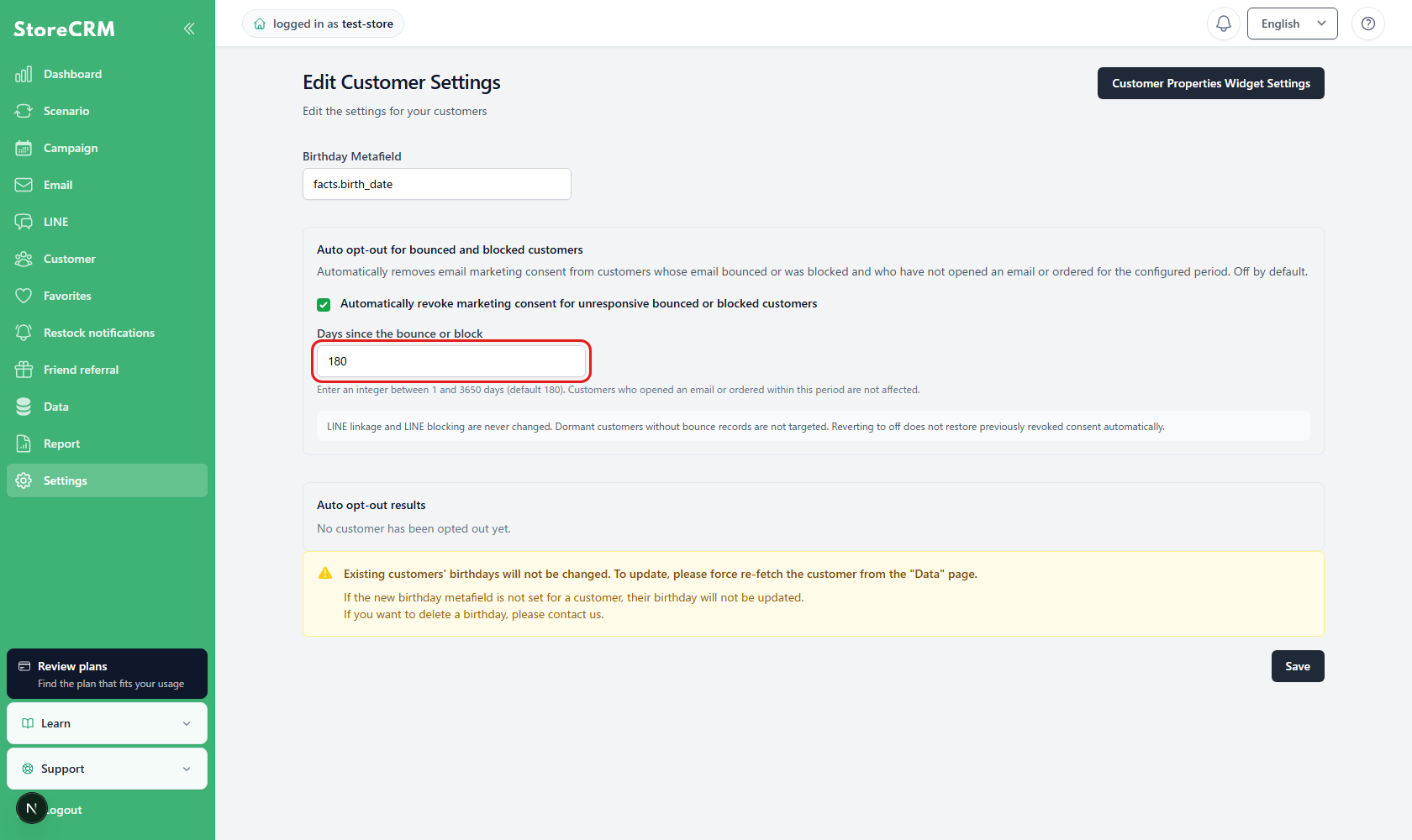This screenshot has height=840, width=1412.
Task: Open Restock notifications menu item
Action: click(x=108, y=333)
